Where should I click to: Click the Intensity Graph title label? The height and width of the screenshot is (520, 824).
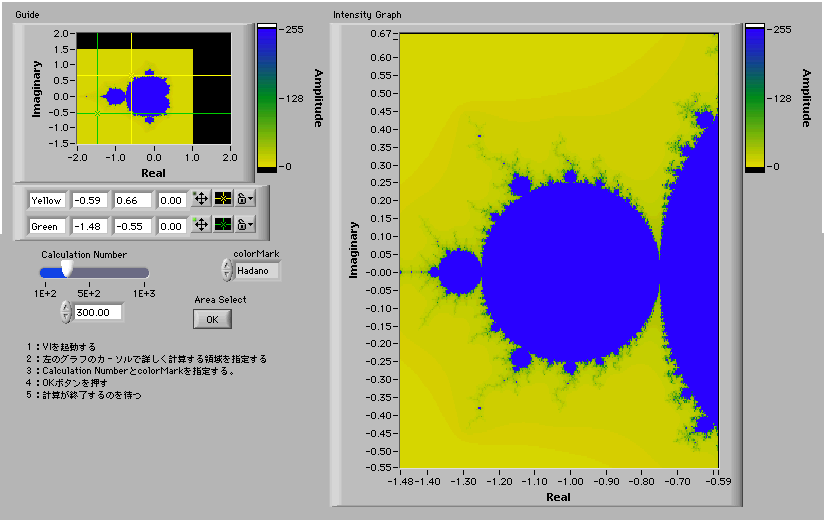coord(367,15)
